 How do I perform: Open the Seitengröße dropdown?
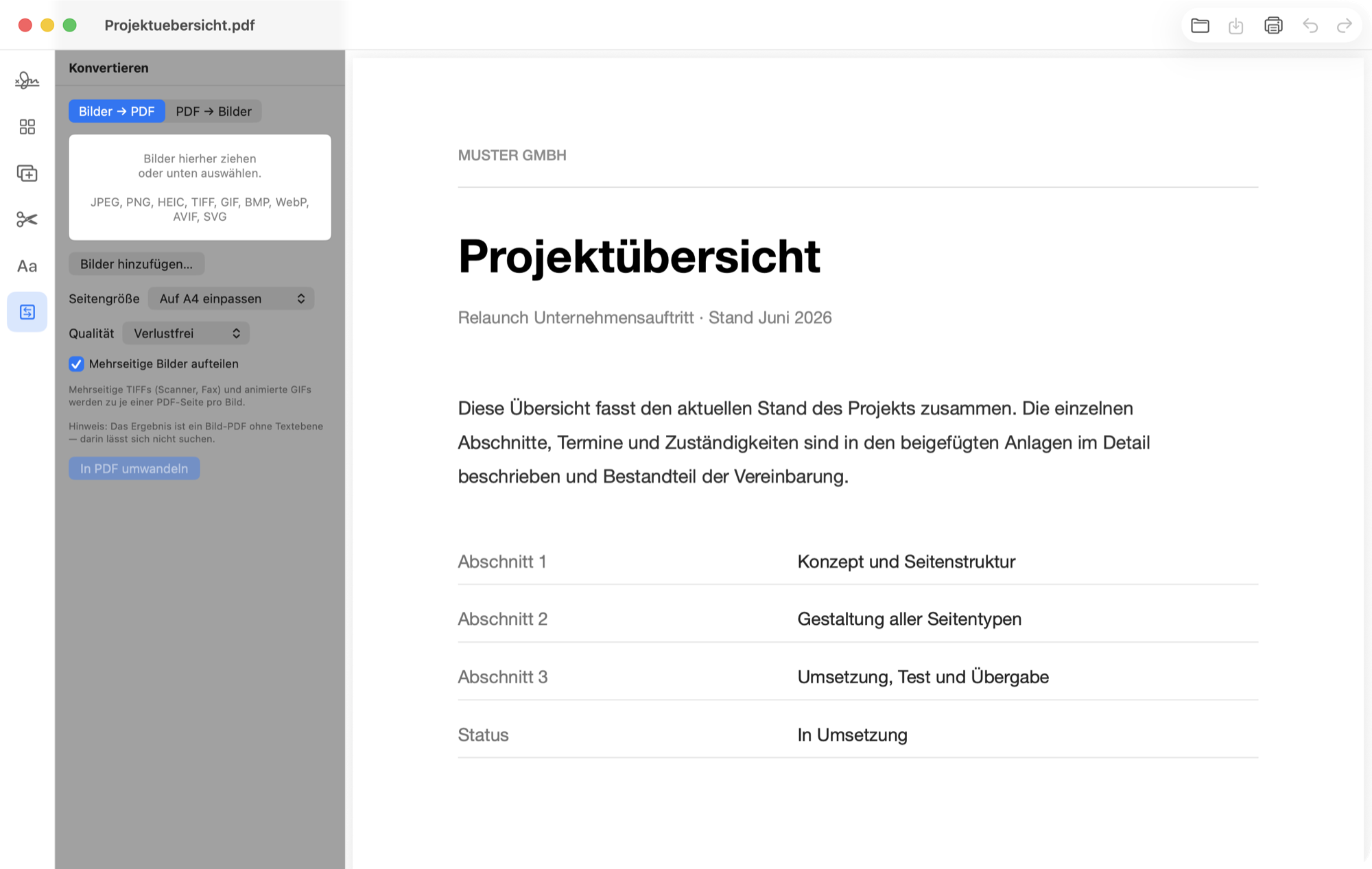coord(231,298)
